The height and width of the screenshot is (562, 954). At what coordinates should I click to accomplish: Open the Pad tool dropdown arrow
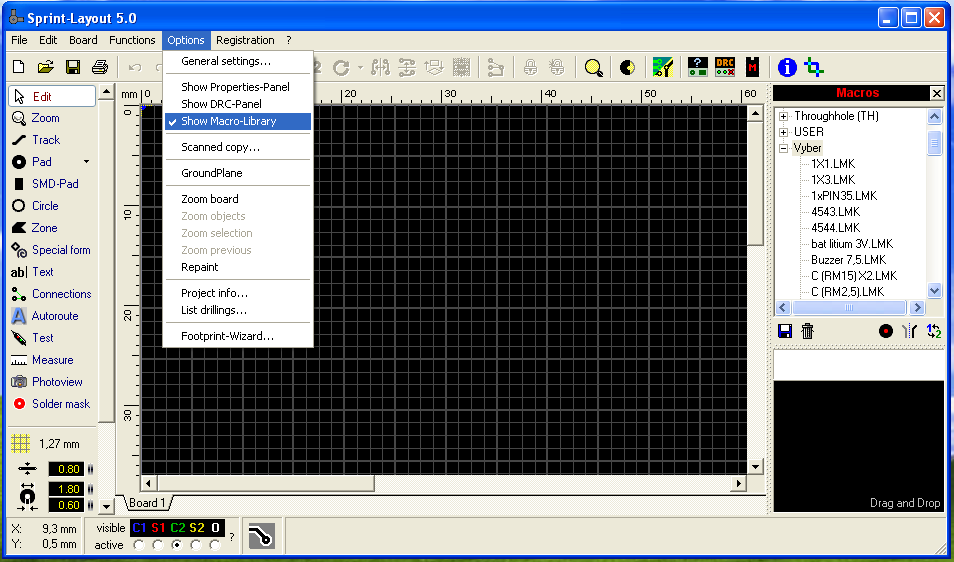pyautogui.click(x=86, y=162)
